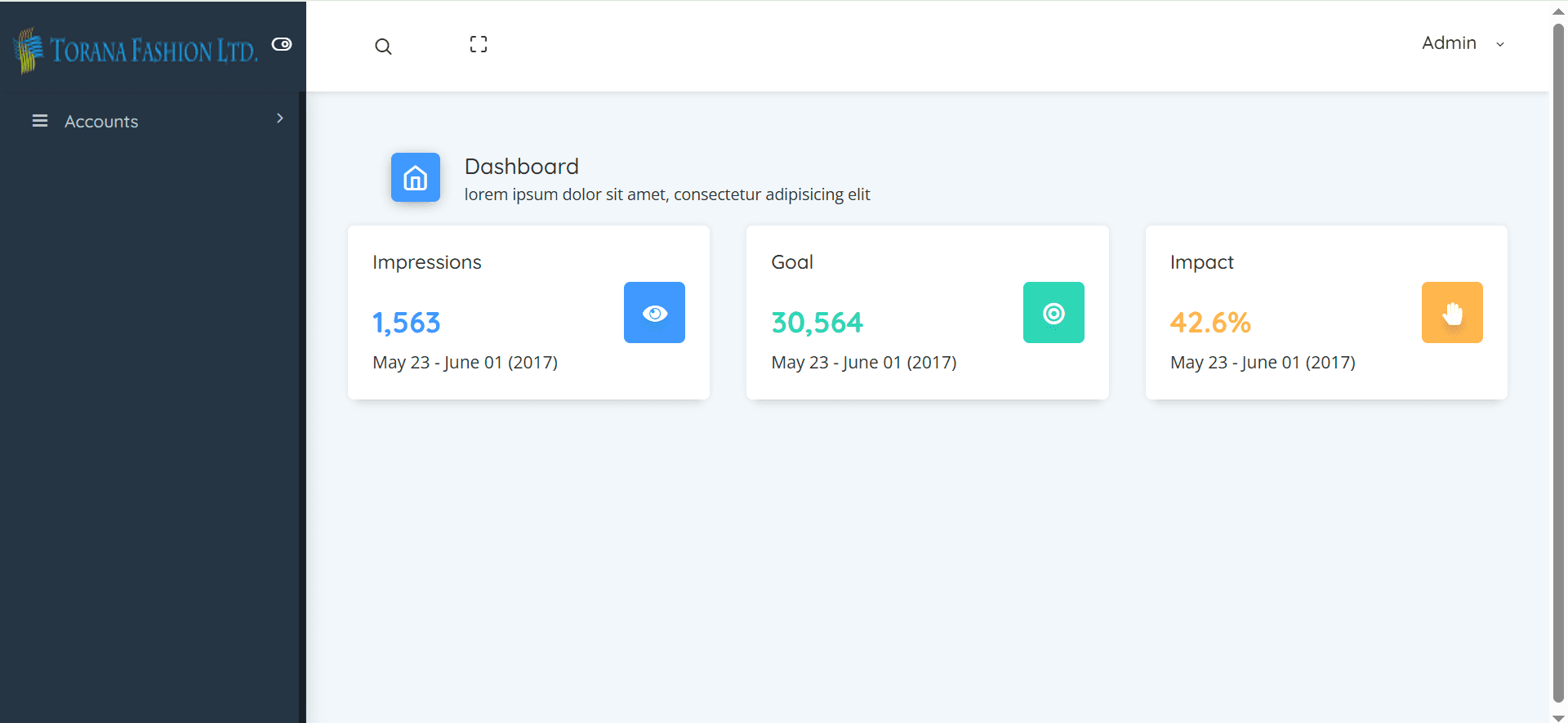Click the search magnifier icon
Image resolution: width=1568 pixels, height=723 pixels.
coord(383,47)
